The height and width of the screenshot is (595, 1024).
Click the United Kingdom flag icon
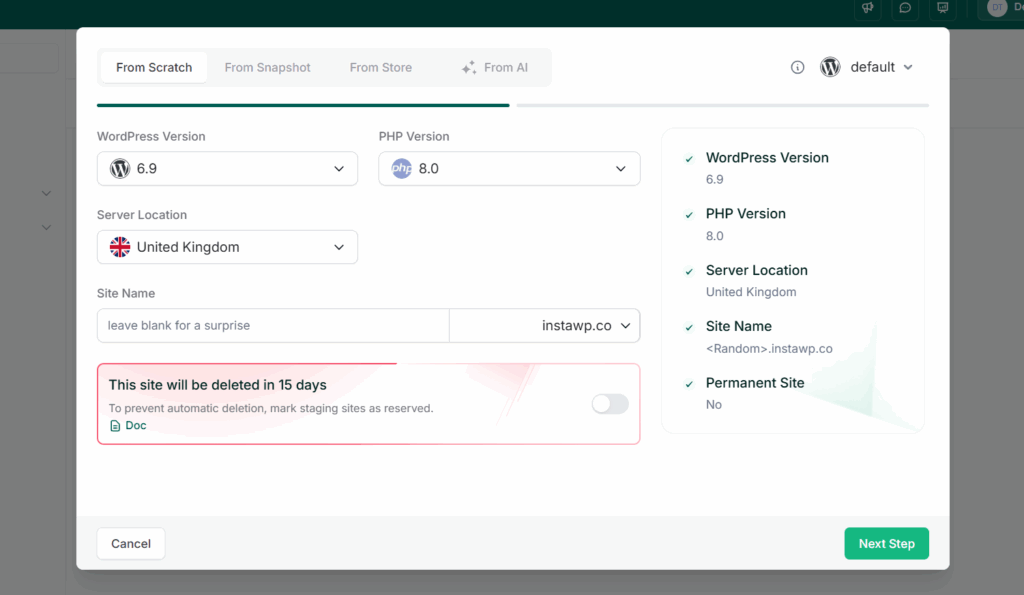pyautogui.click(x=120, y=246)
